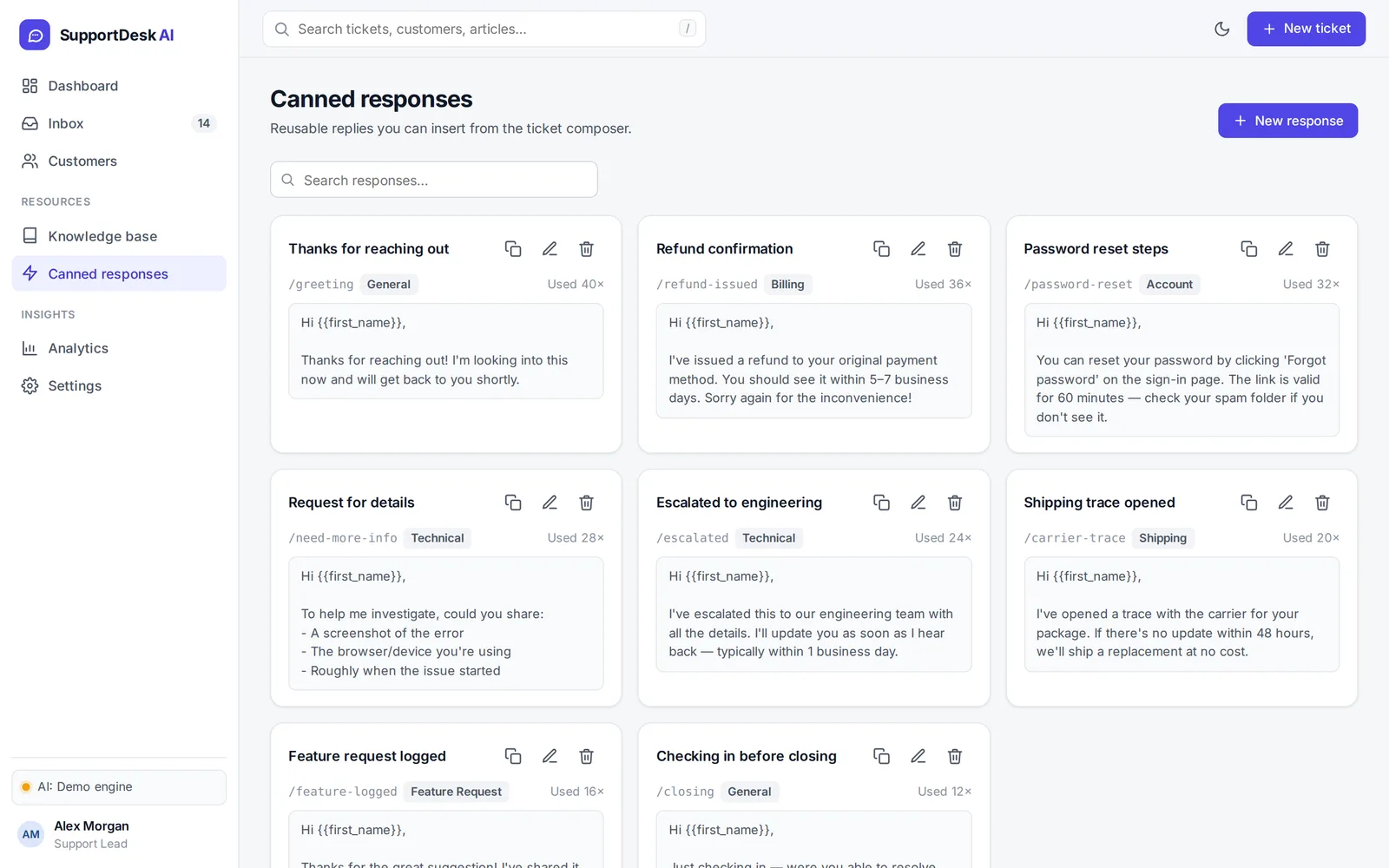Delete the 'Password reset steps' response
The image size is (1389, 868).
point(1321,249)
